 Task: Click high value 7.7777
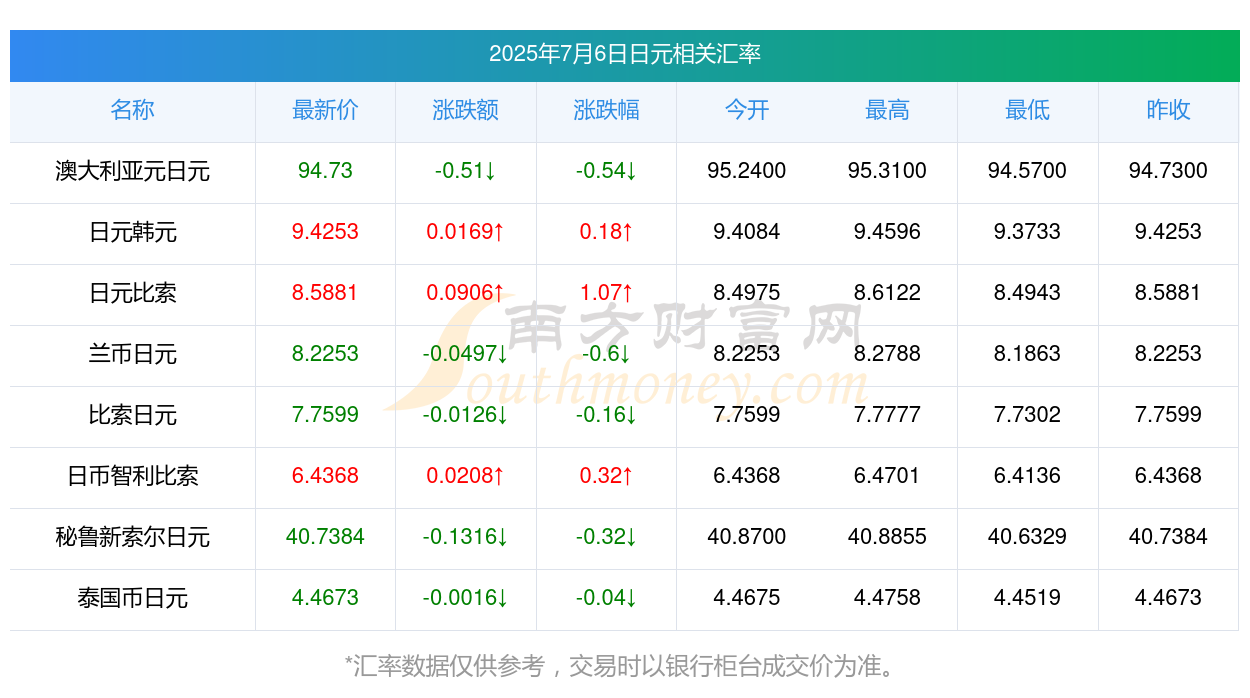click(887, 415)
